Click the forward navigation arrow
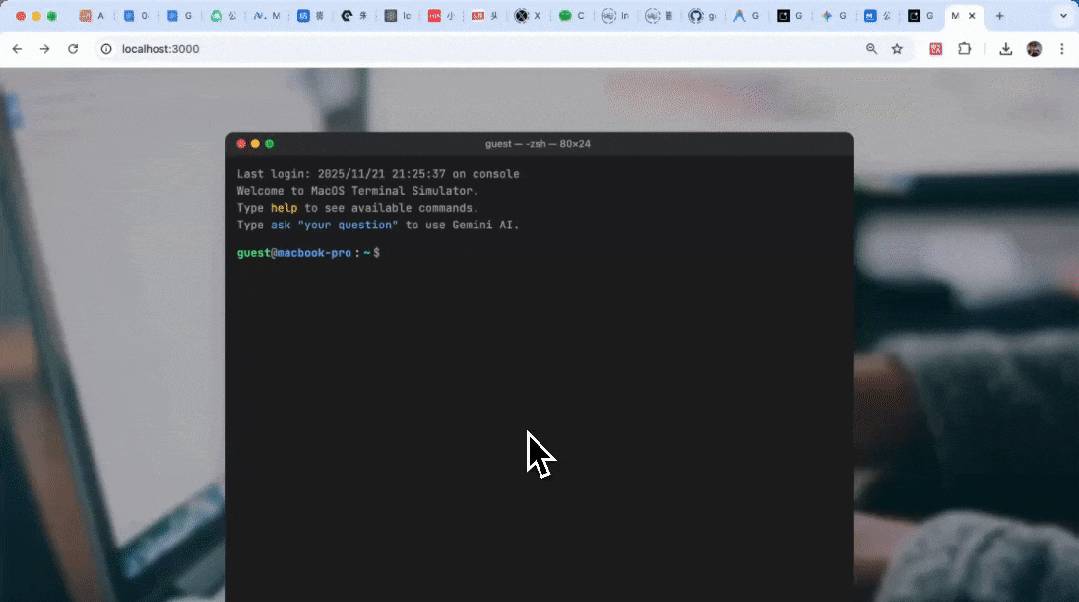 pos(42,48)
